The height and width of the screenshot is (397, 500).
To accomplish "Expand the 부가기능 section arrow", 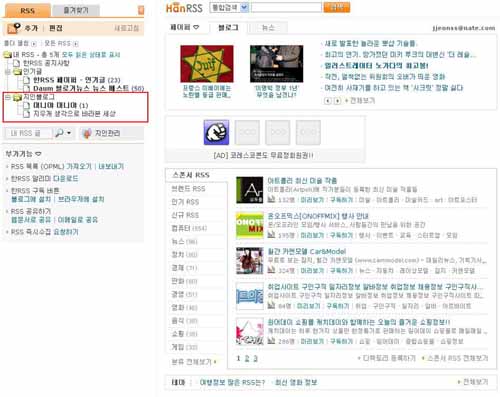I will (x=38, y=154).
